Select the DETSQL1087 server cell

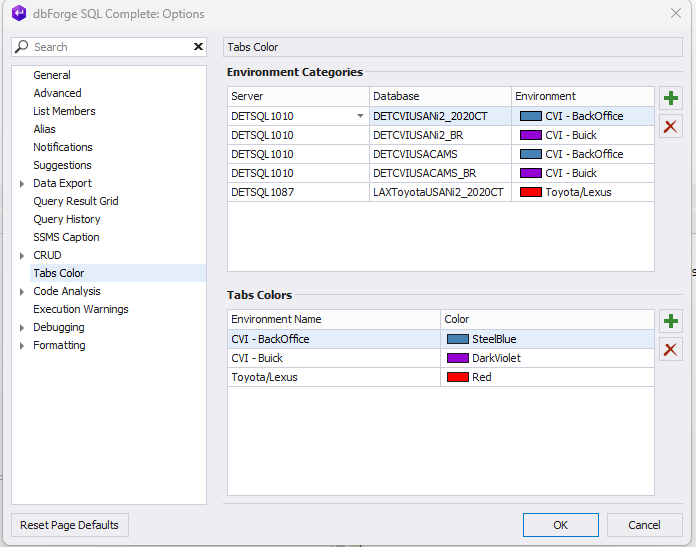click(298, 192)
